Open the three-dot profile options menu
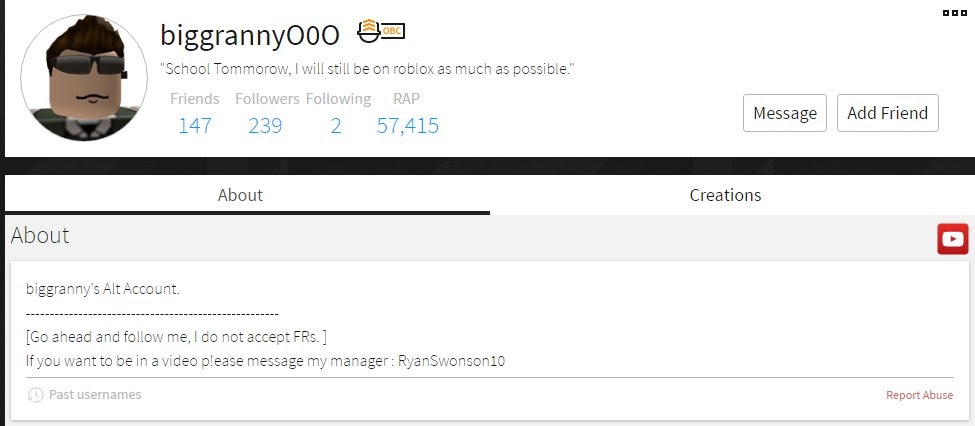 tap(954, 12)
